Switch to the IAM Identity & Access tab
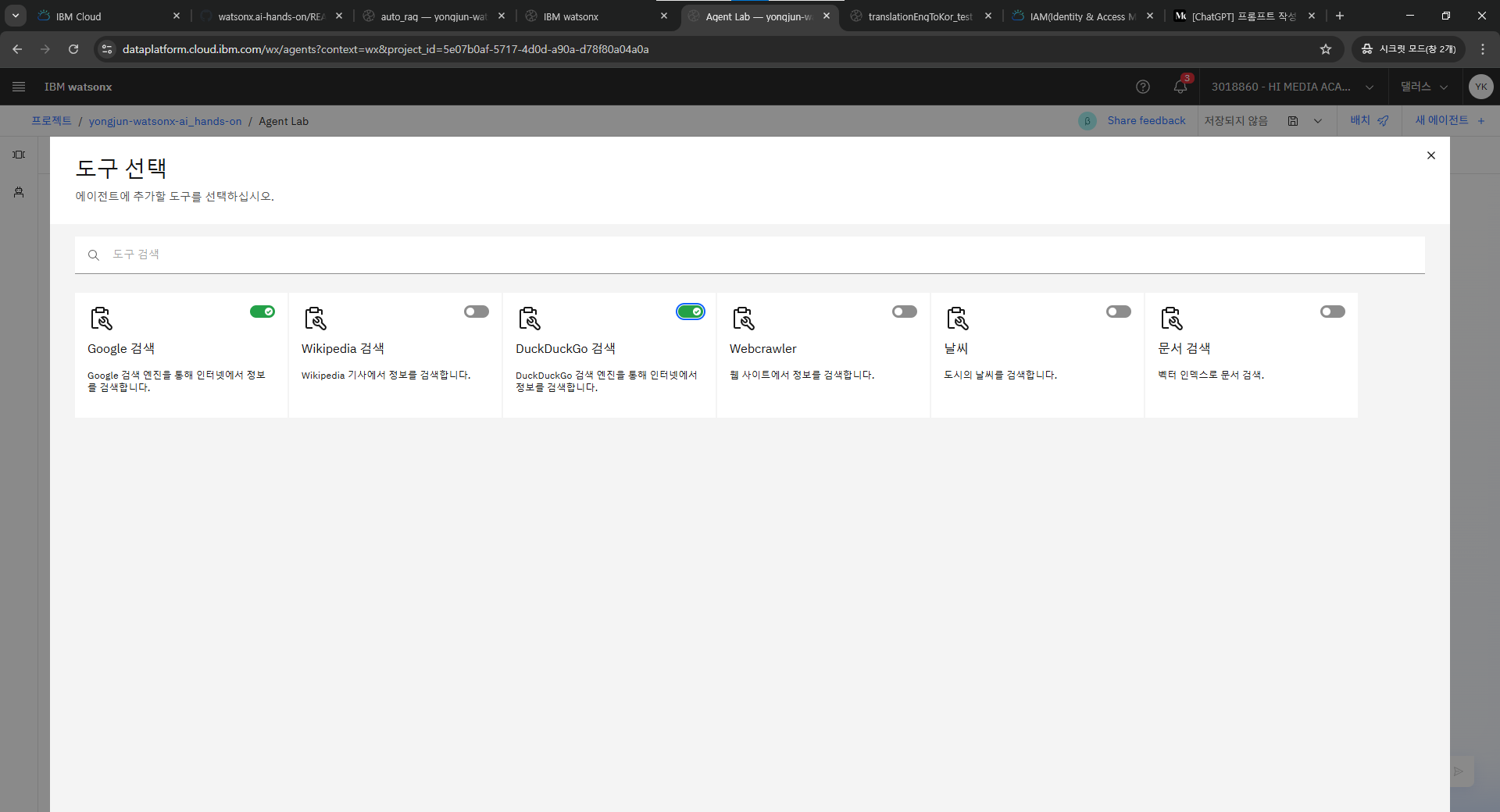 click(x=1082, y=16)
